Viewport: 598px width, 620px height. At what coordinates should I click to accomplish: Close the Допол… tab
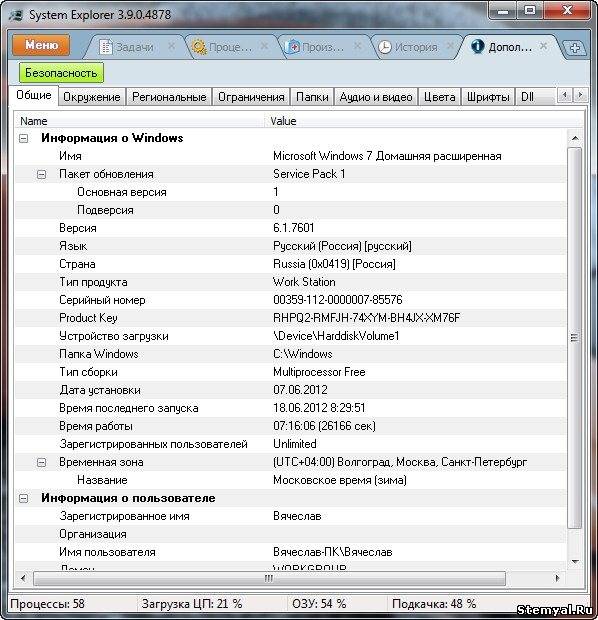click(x=544, y=46)
